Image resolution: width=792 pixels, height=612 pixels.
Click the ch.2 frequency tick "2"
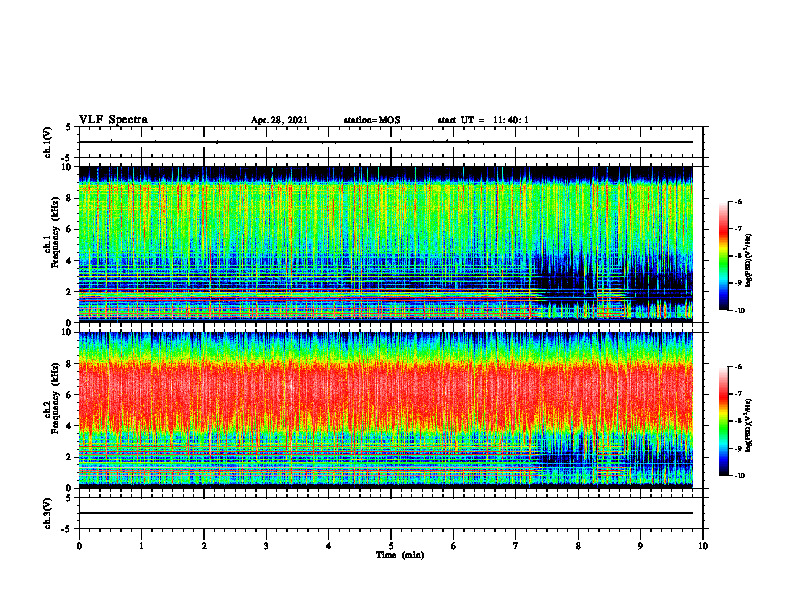70,457
